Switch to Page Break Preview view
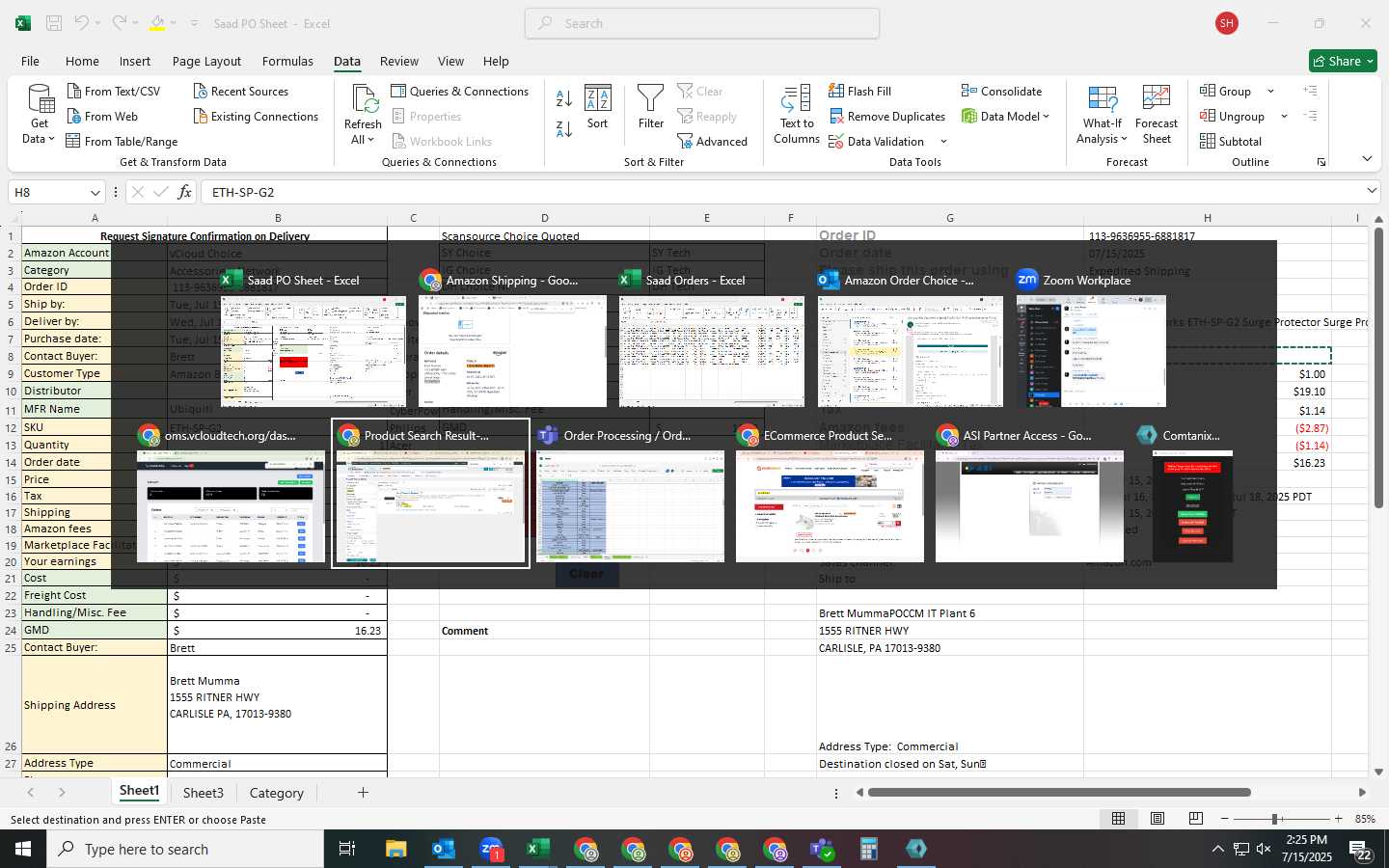The width and height of the screenshot is (1389, 868). 1196,818
